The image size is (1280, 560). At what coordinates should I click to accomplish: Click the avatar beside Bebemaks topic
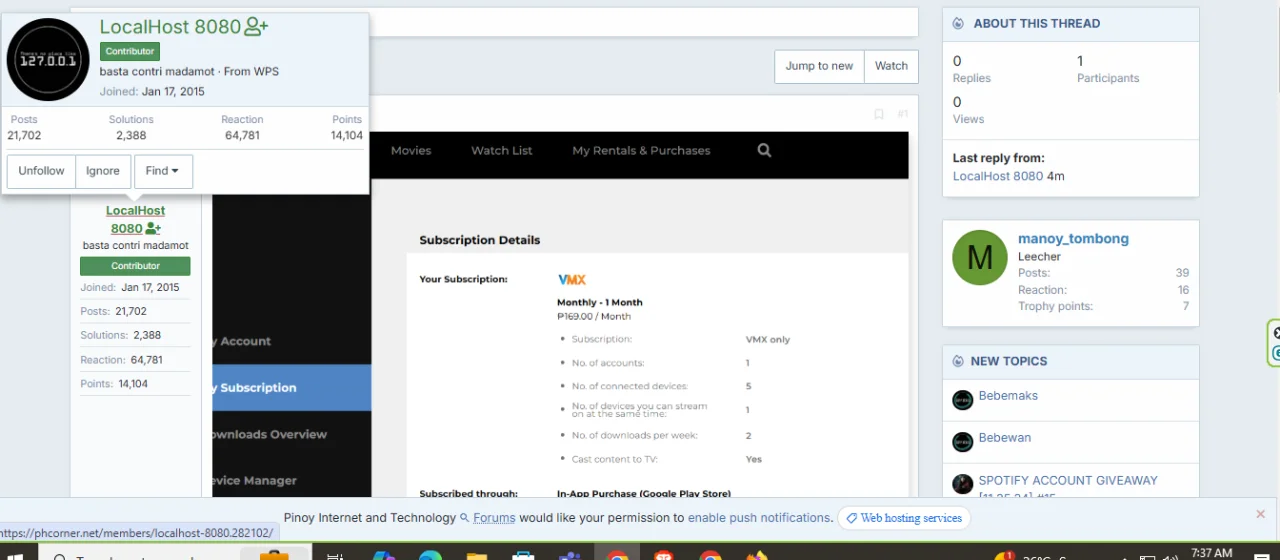point(962,400)
